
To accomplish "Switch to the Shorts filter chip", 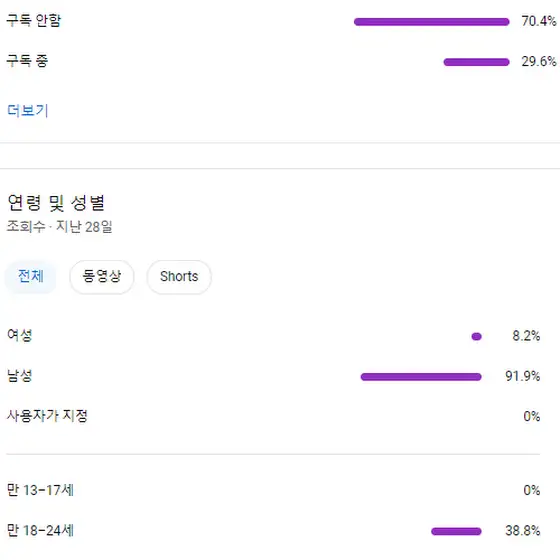I will point(179,276).
